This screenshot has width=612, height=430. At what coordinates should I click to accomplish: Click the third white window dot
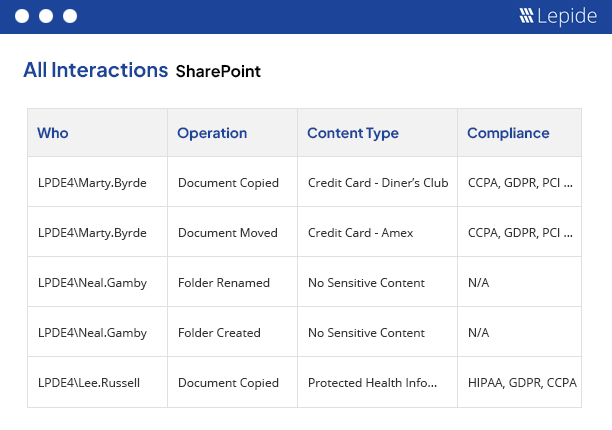[69, 16]
